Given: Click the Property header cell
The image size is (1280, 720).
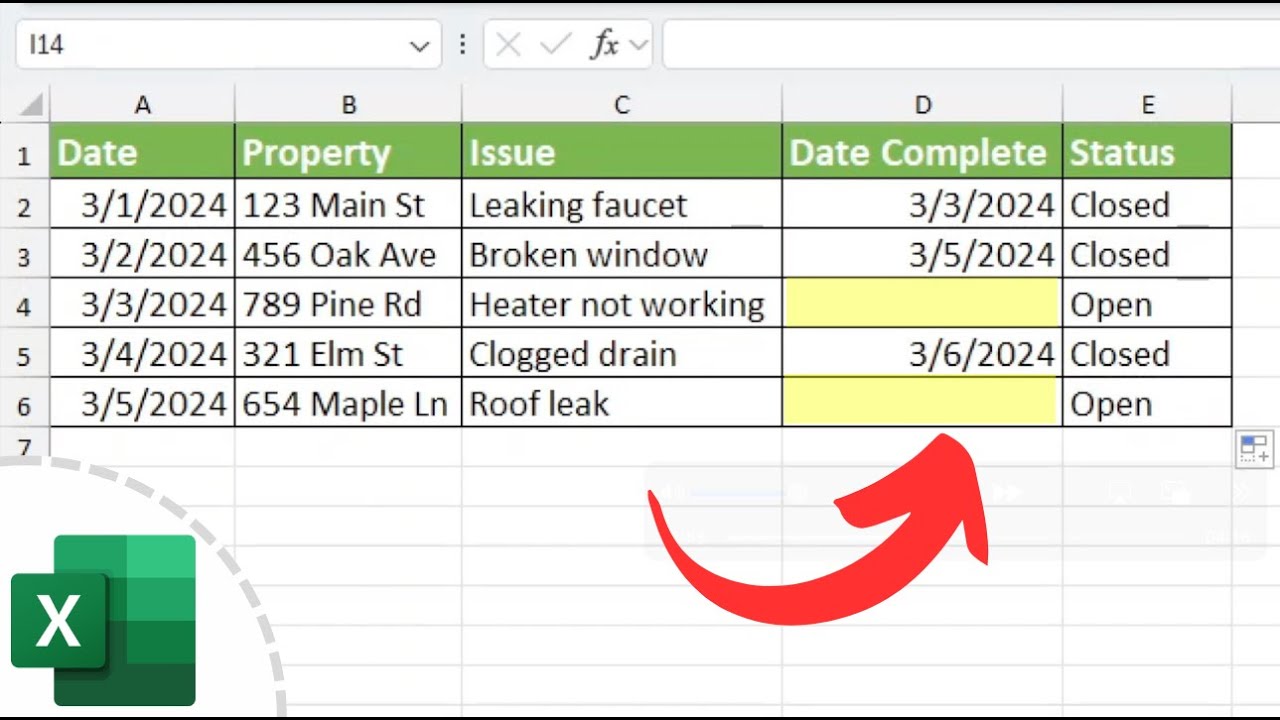Looking at the screenshot, I should click(348, 152).
